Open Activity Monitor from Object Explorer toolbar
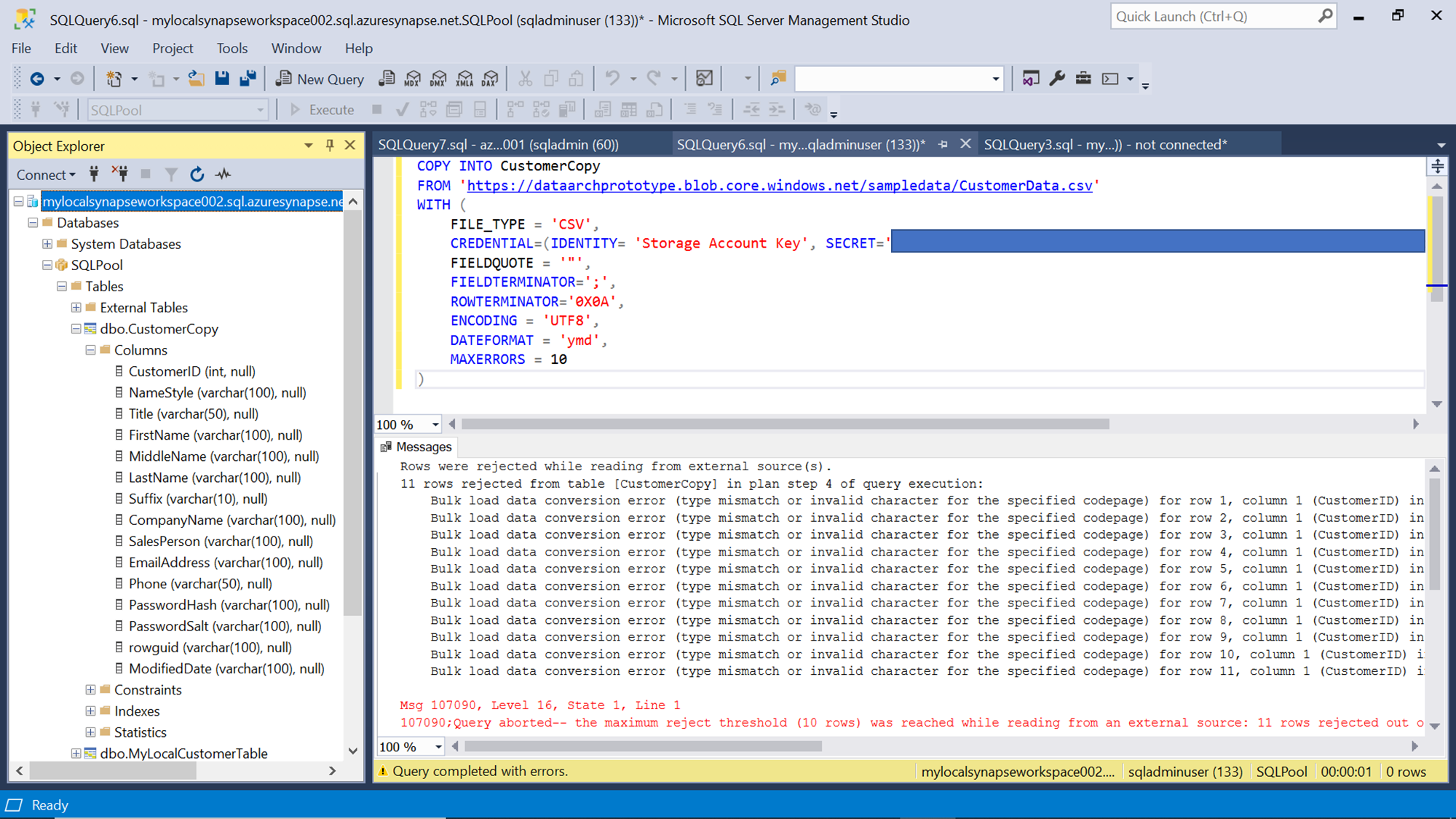This screenshot has width=1456, height=819. [x=223, y=174]
